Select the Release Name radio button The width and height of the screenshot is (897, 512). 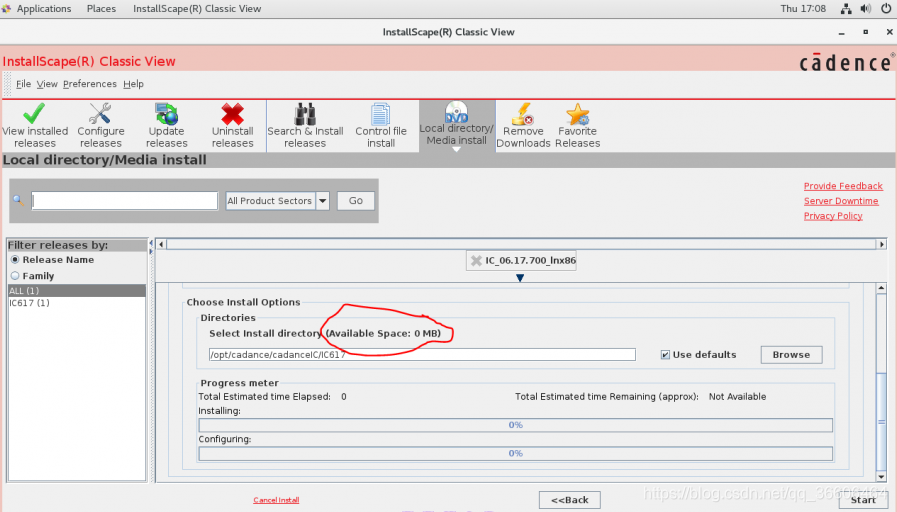tap(15, 260)
